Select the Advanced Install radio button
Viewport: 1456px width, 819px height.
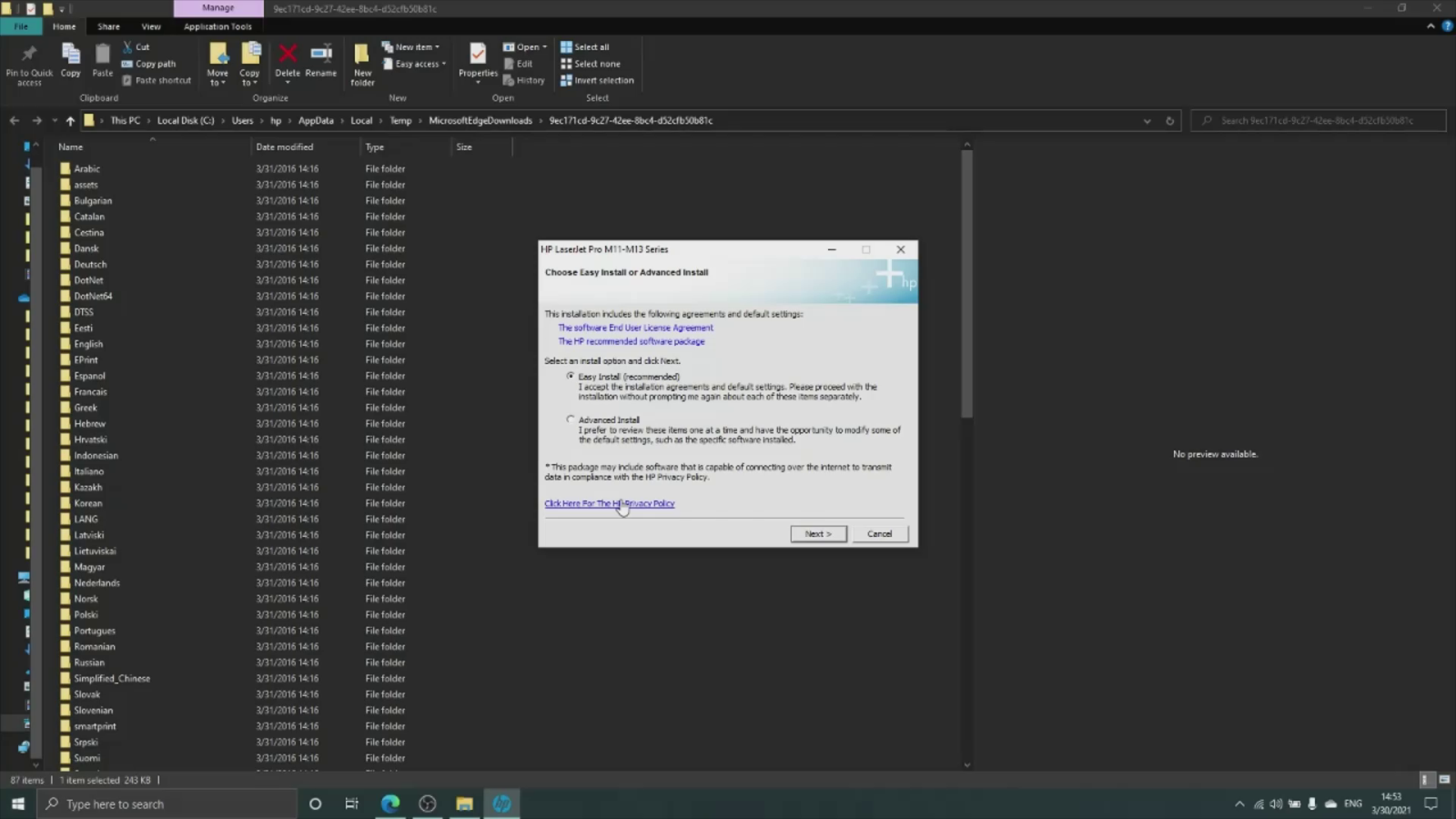[571, 420]
